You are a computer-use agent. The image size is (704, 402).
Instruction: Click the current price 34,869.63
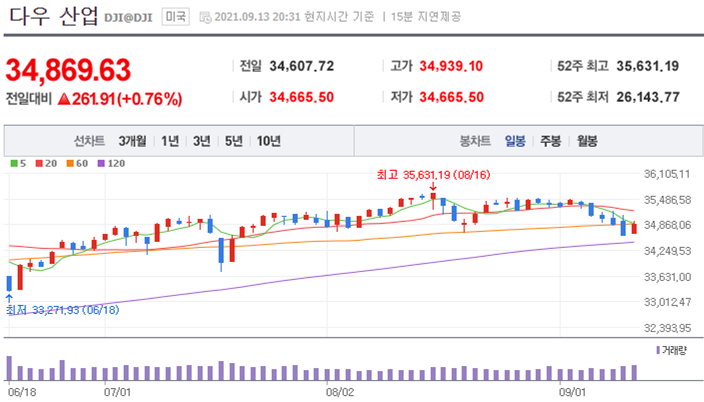pos(68,70)
